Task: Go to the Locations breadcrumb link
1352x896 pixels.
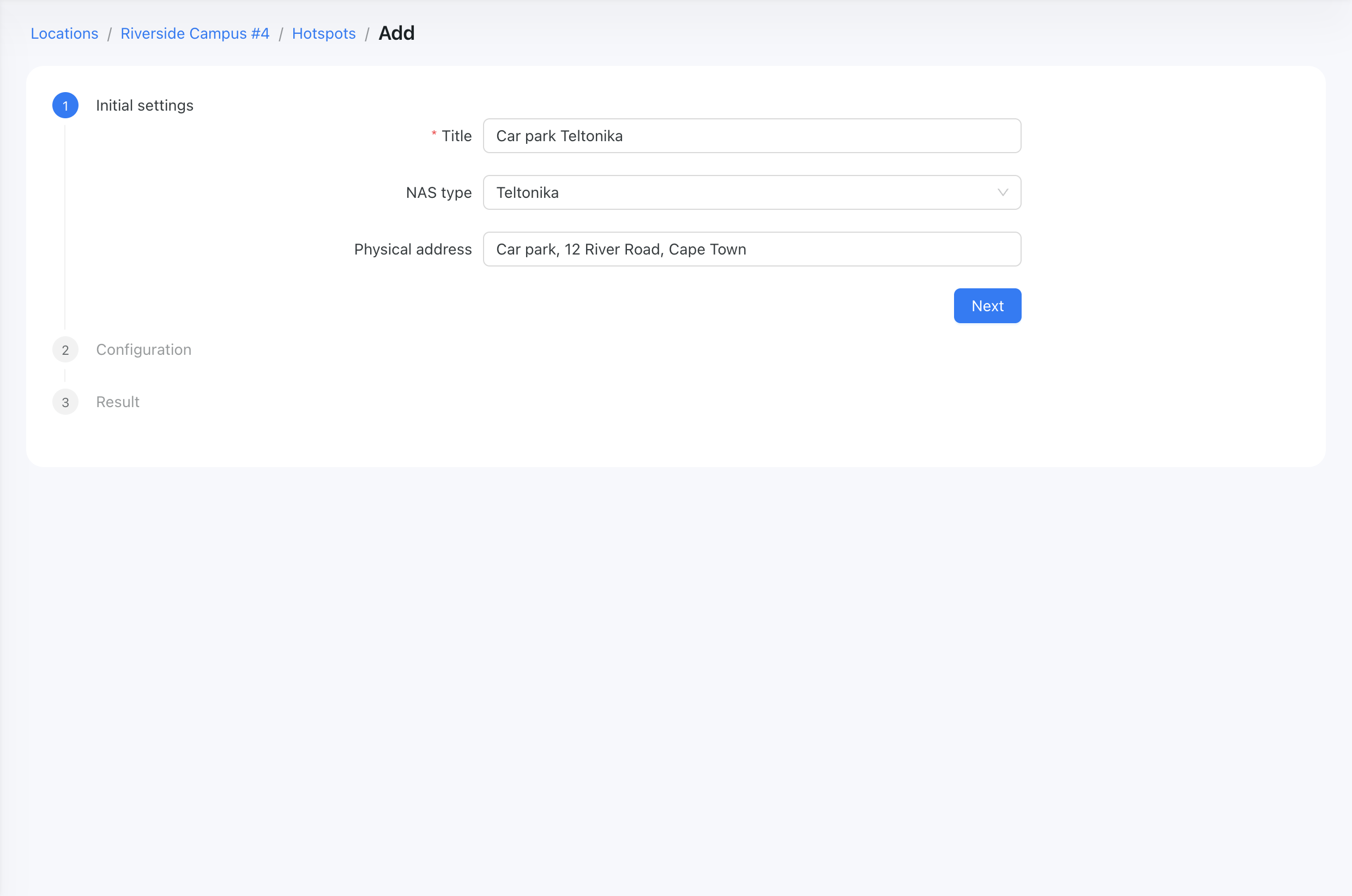Action: (64, 34)
